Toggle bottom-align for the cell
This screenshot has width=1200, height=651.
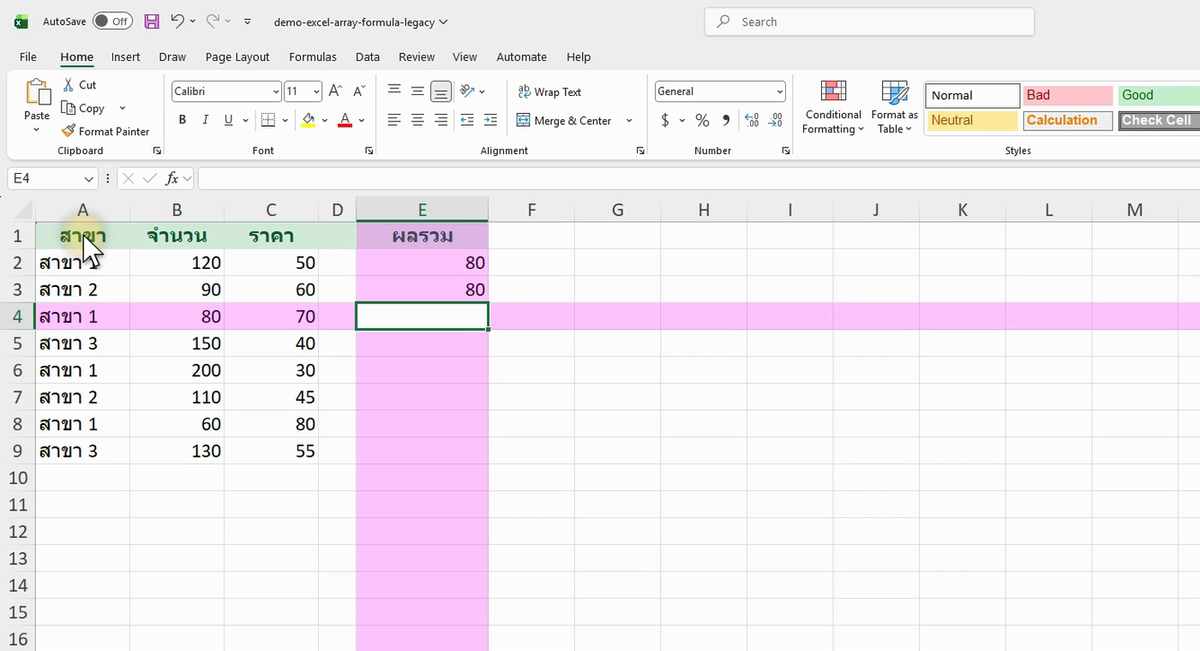[x=440, y=91]
